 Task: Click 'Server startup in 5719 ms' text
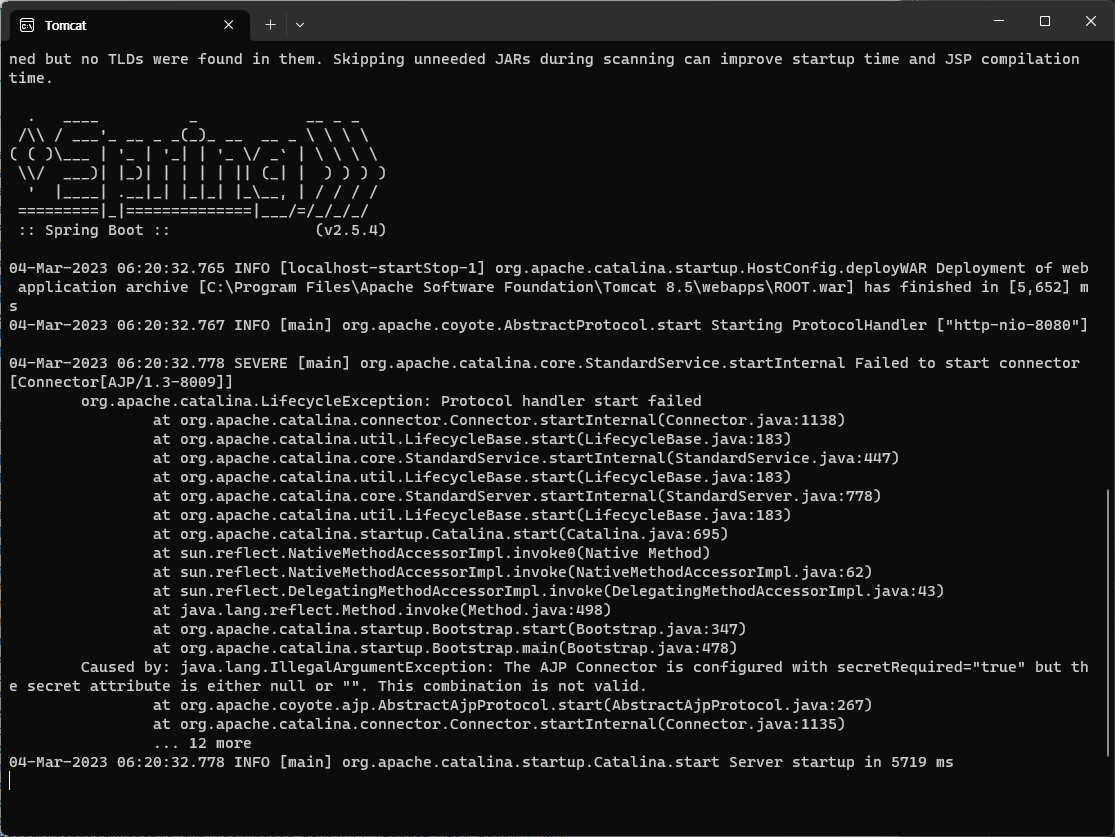coord(841,762)
